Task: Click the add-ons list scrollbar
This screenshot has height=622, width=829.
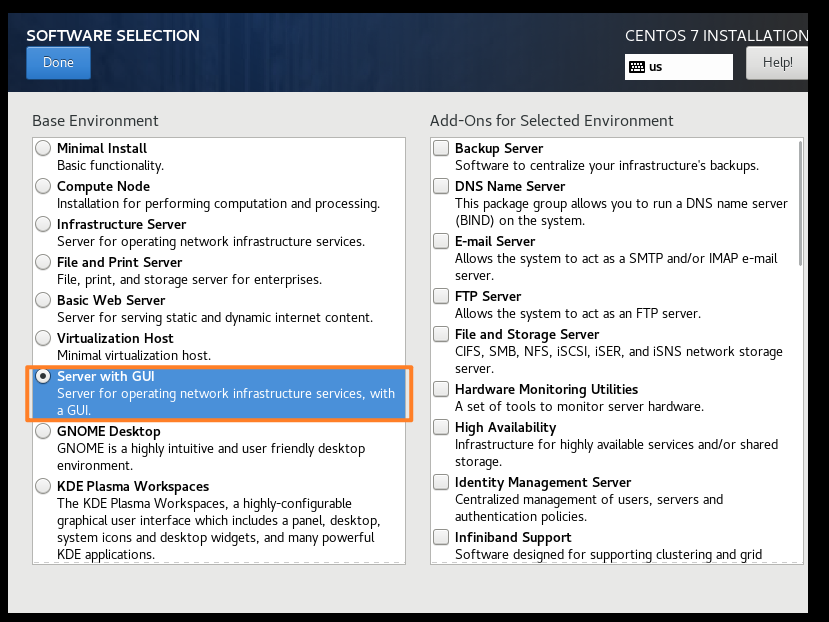Action: click(800, 203)
